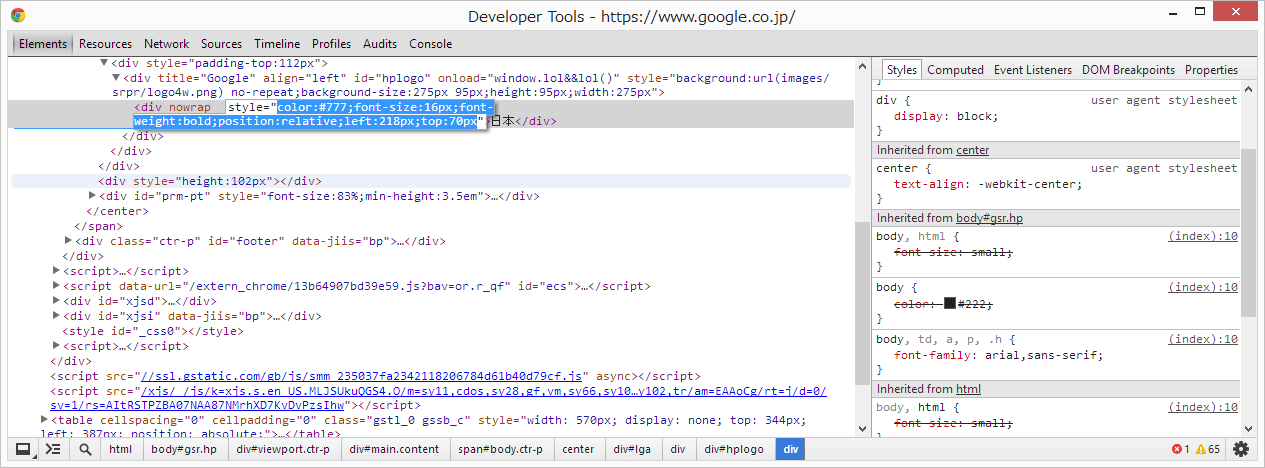Click the text-align: -webkit-center property
This screenshot has width=1265, height=468.
point(988,184)
